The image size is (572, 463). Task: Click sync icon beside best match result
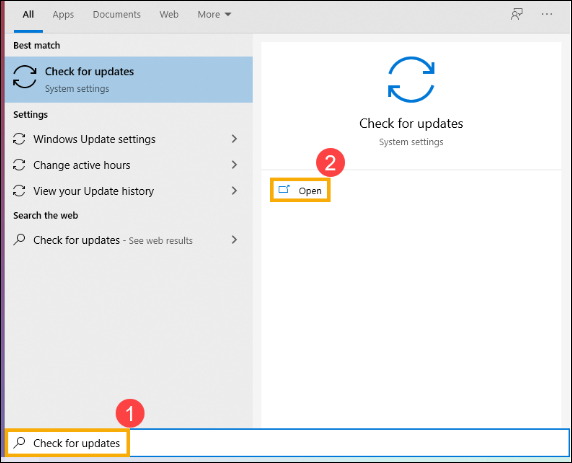coord(24,77)
